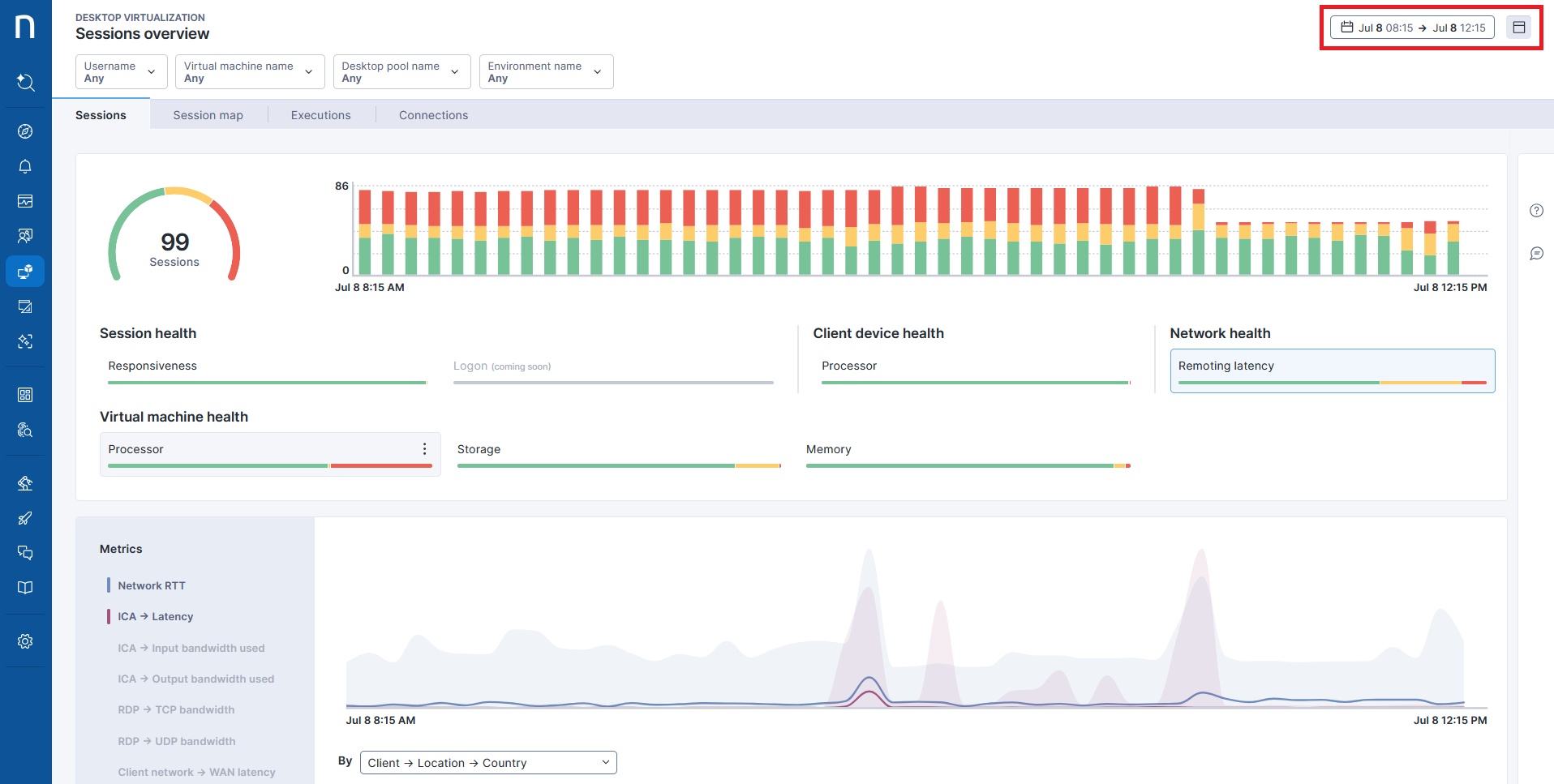
Task: Open the time range picker showing Jul 8
Action: pos(1413,27)
